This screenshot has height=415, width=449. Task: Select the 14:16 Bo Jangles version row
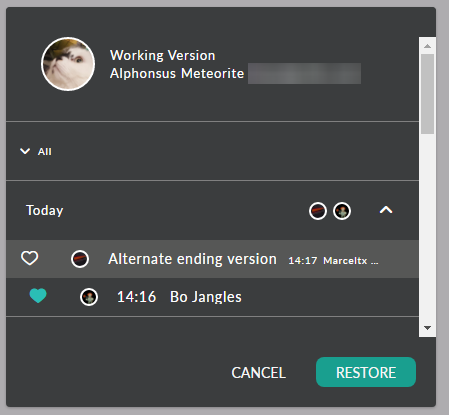pyautogui.click(x=212, y=297)
